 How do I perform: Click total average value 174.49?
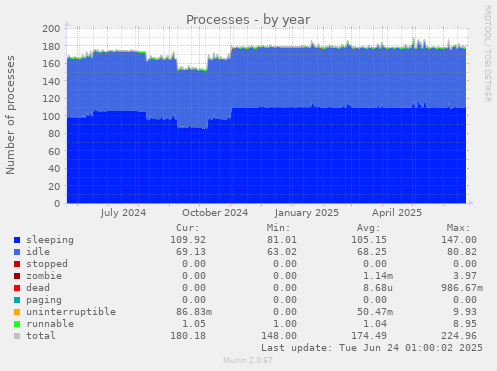pos(369,336)
